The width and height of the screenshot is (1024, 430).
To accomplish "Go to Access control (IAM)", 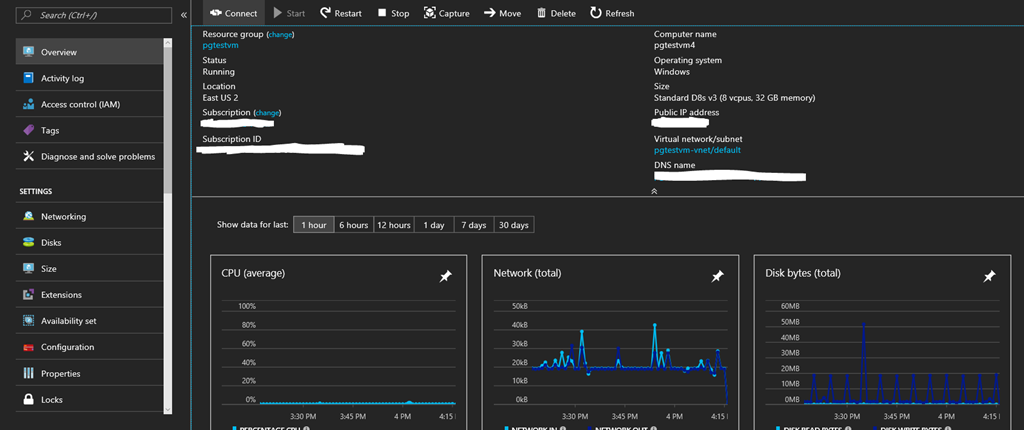I will pos(89,104).
